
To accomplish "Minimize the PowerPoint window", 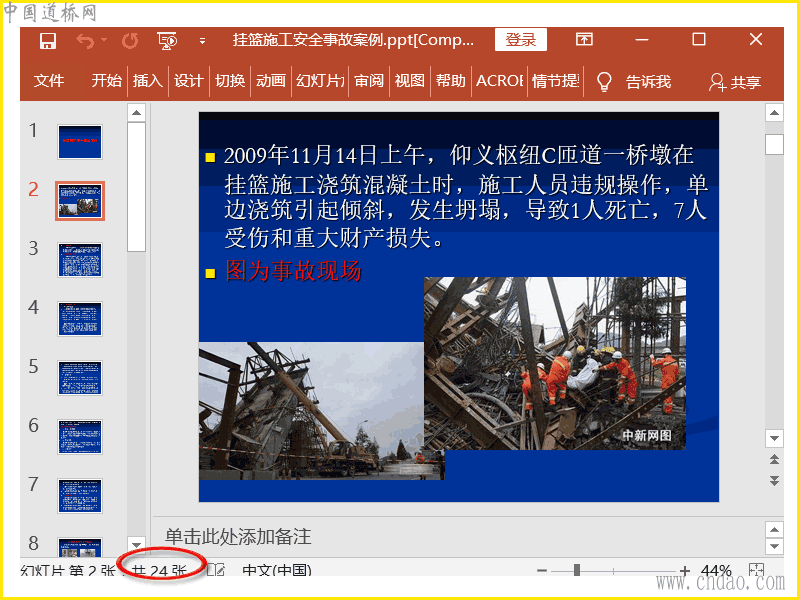I will pos(642,39).
